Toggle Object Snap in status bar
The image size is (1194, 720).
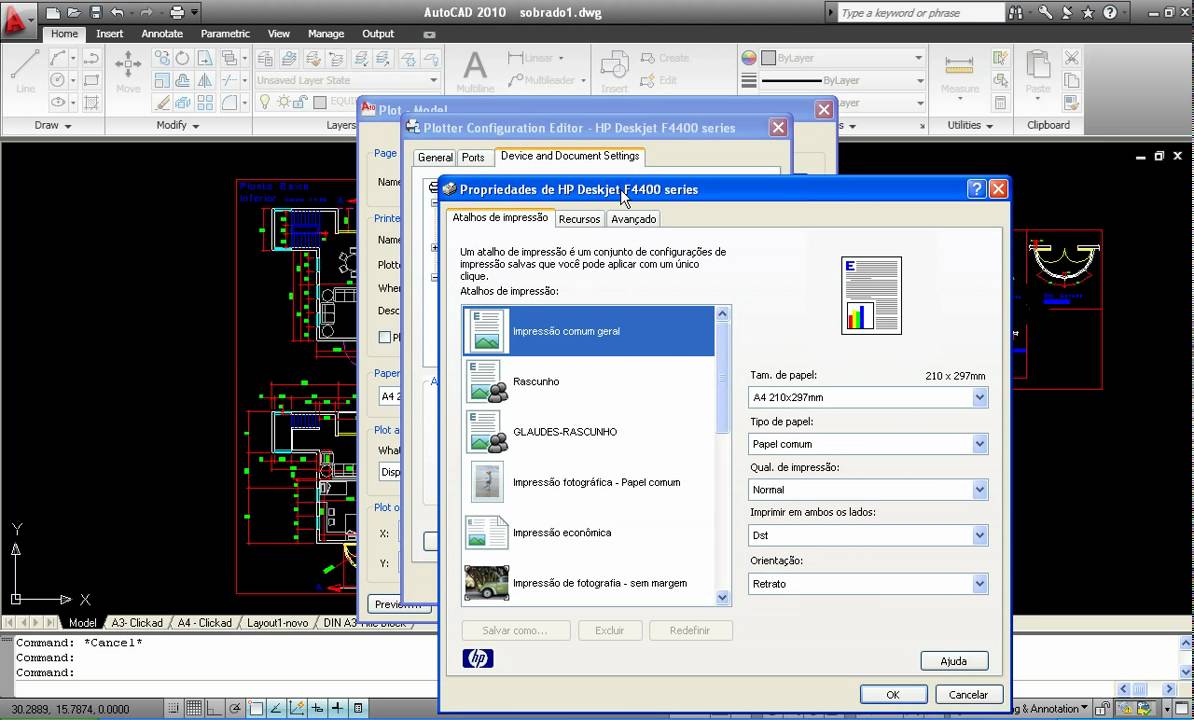[256, 709]
